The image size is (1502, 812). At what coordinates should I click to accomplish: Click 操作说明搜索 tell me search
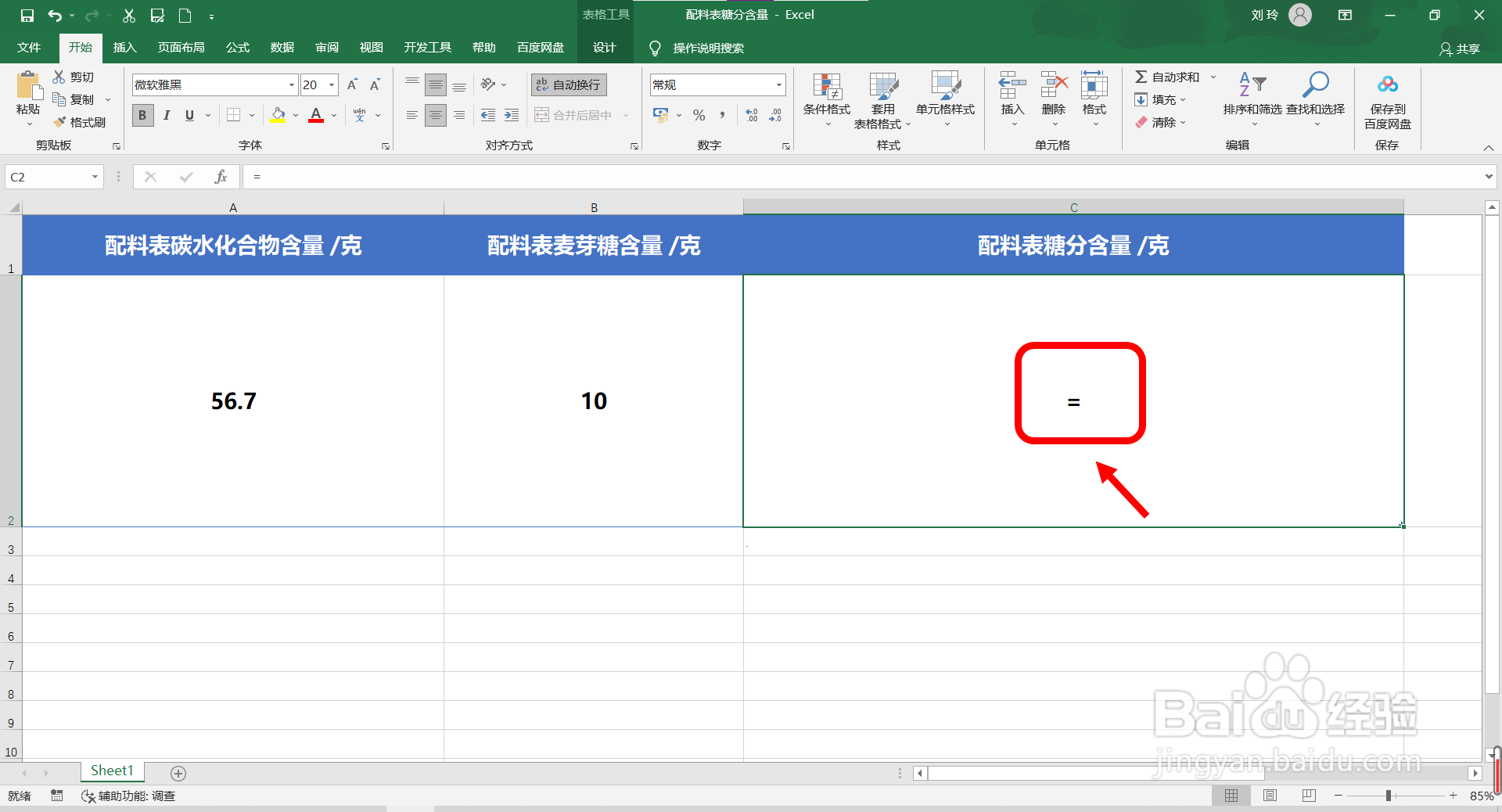[x=709, y=49]
